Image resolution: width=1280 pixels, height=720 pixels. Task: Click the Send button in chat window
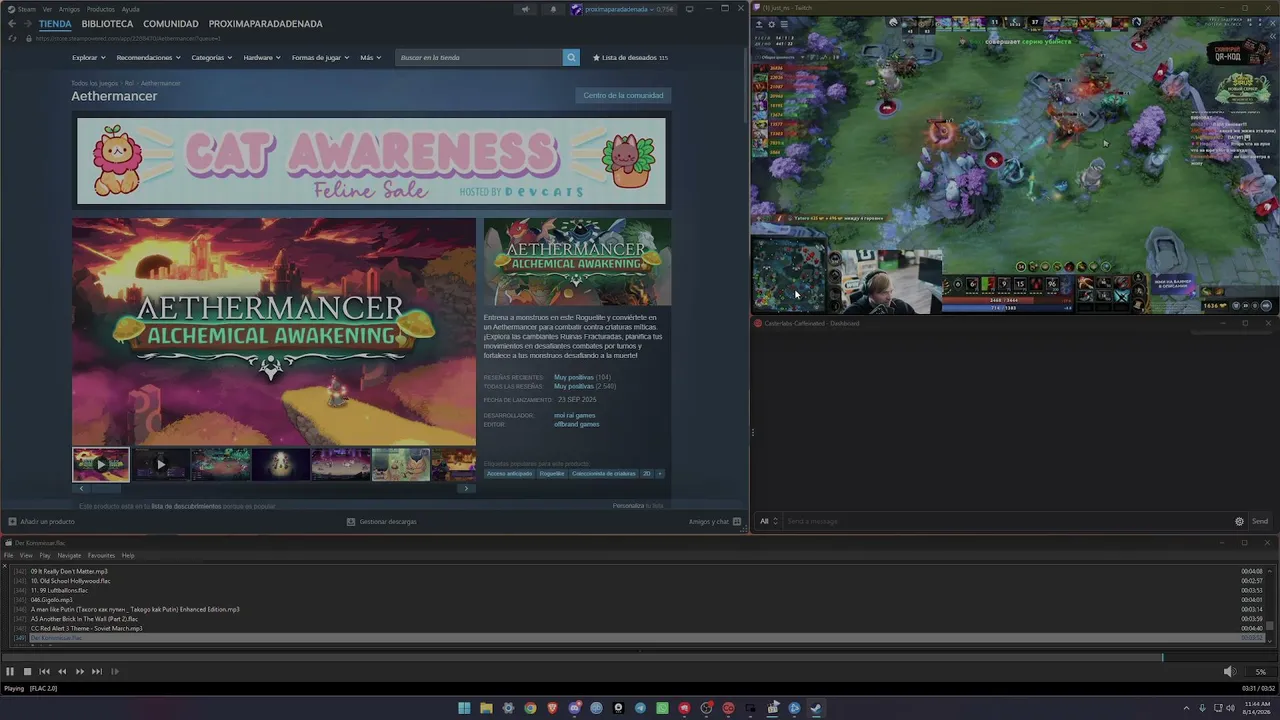1260,521
